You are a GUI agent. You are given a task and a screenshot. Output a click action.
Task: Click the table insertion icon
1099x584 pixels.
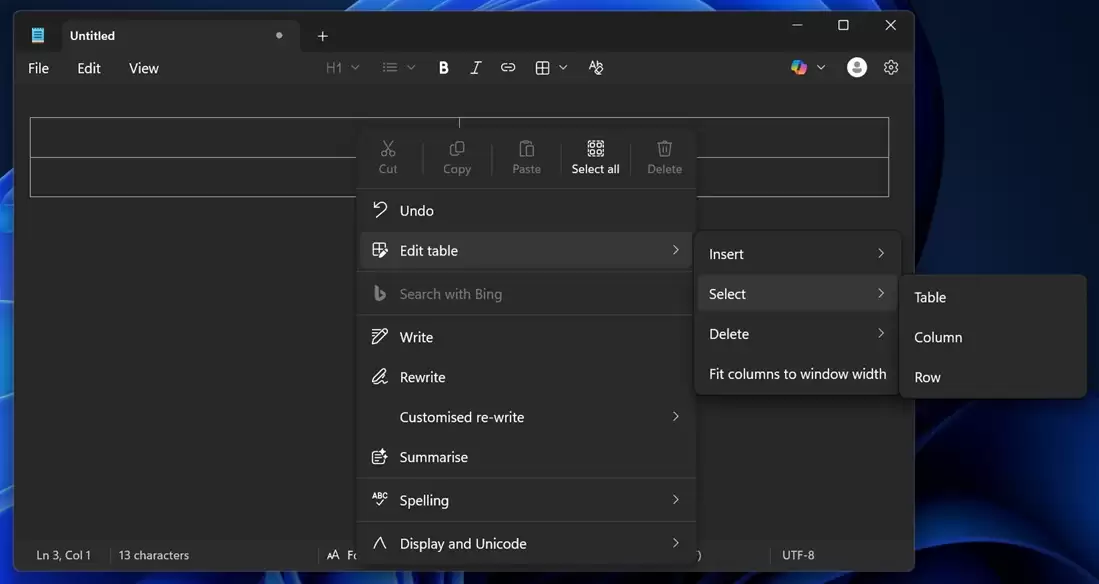click(542, 66)
